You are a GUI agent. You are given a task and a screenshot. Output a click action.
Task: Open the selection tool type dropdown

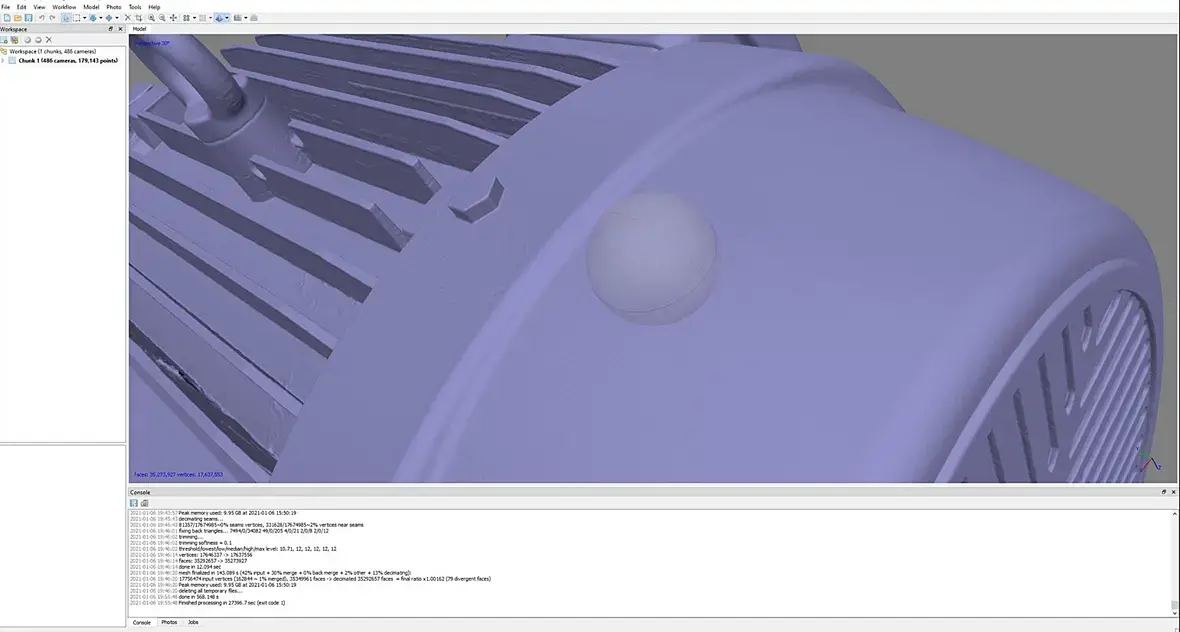coord(84,18)
